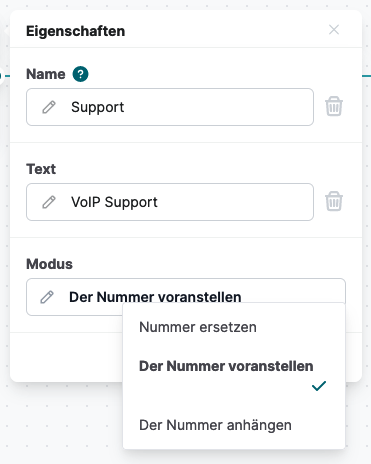Open the help tooltip next to Name
This screenshot has width=371, height=464.
click(x=81, y=74)
